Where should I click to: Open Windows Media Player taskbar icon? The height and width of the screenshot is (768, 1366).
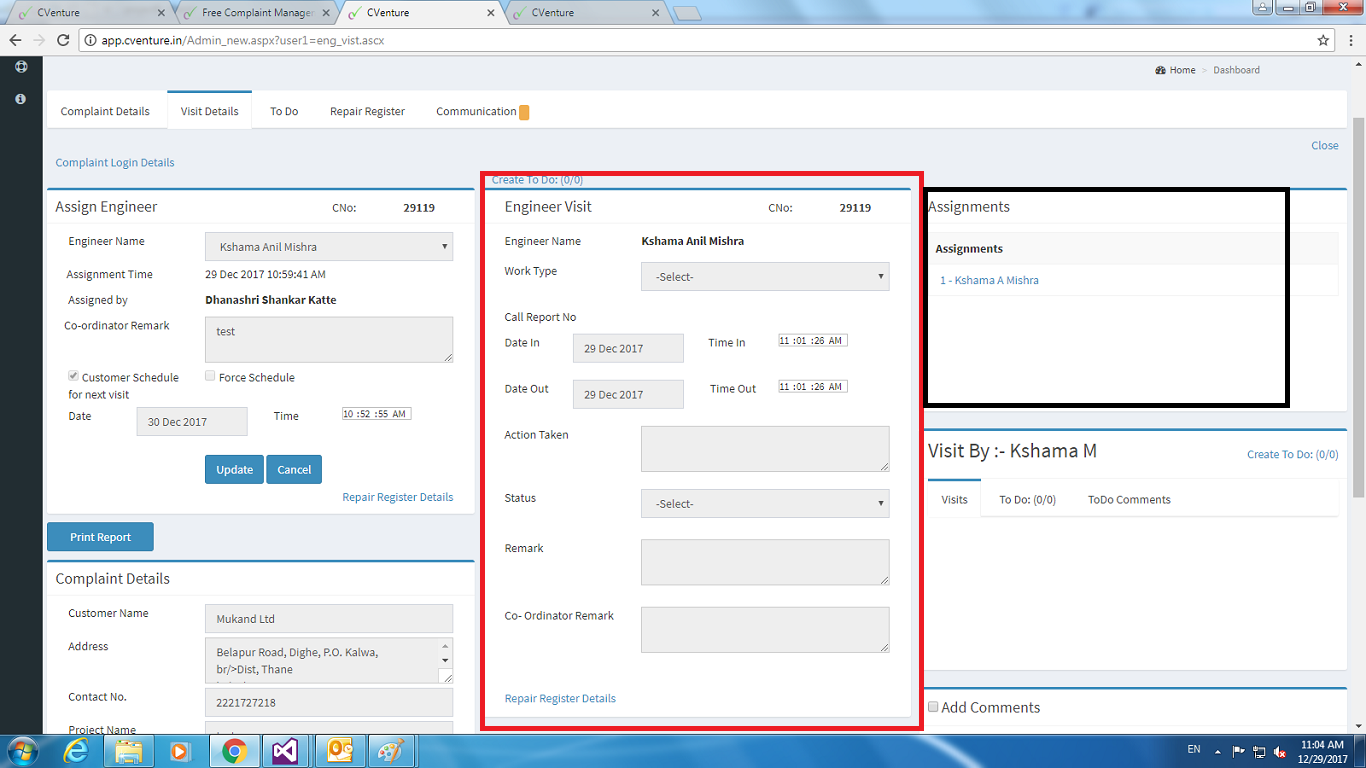181,750
